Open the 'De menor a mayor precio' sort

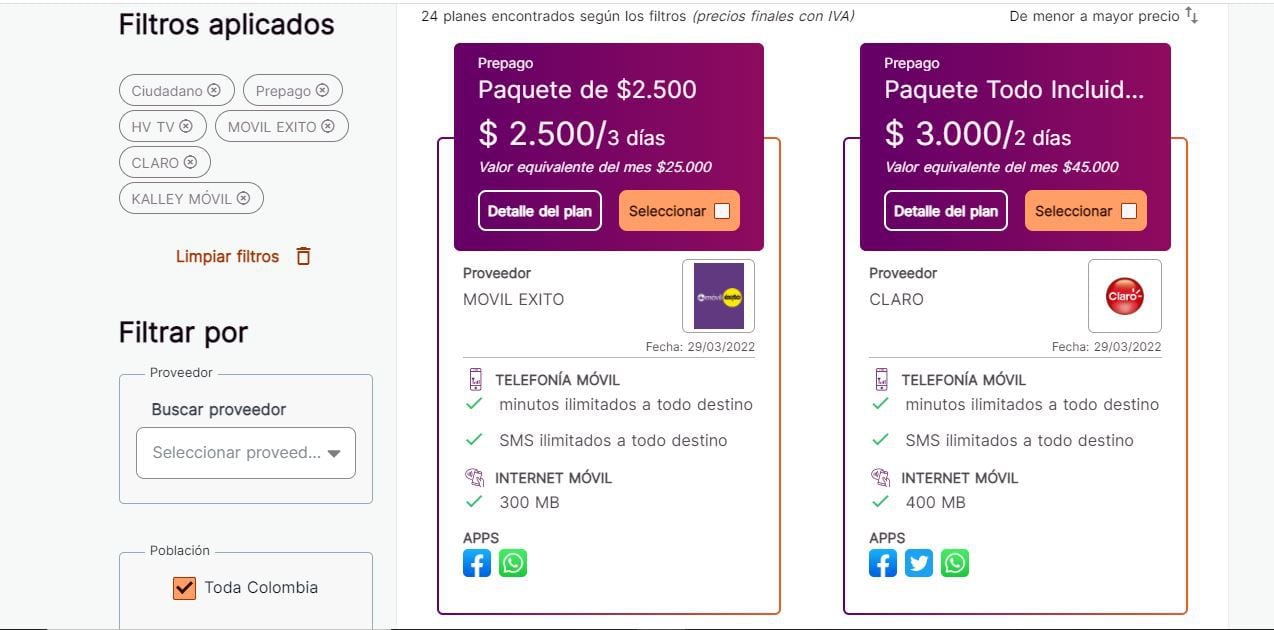1093,16
